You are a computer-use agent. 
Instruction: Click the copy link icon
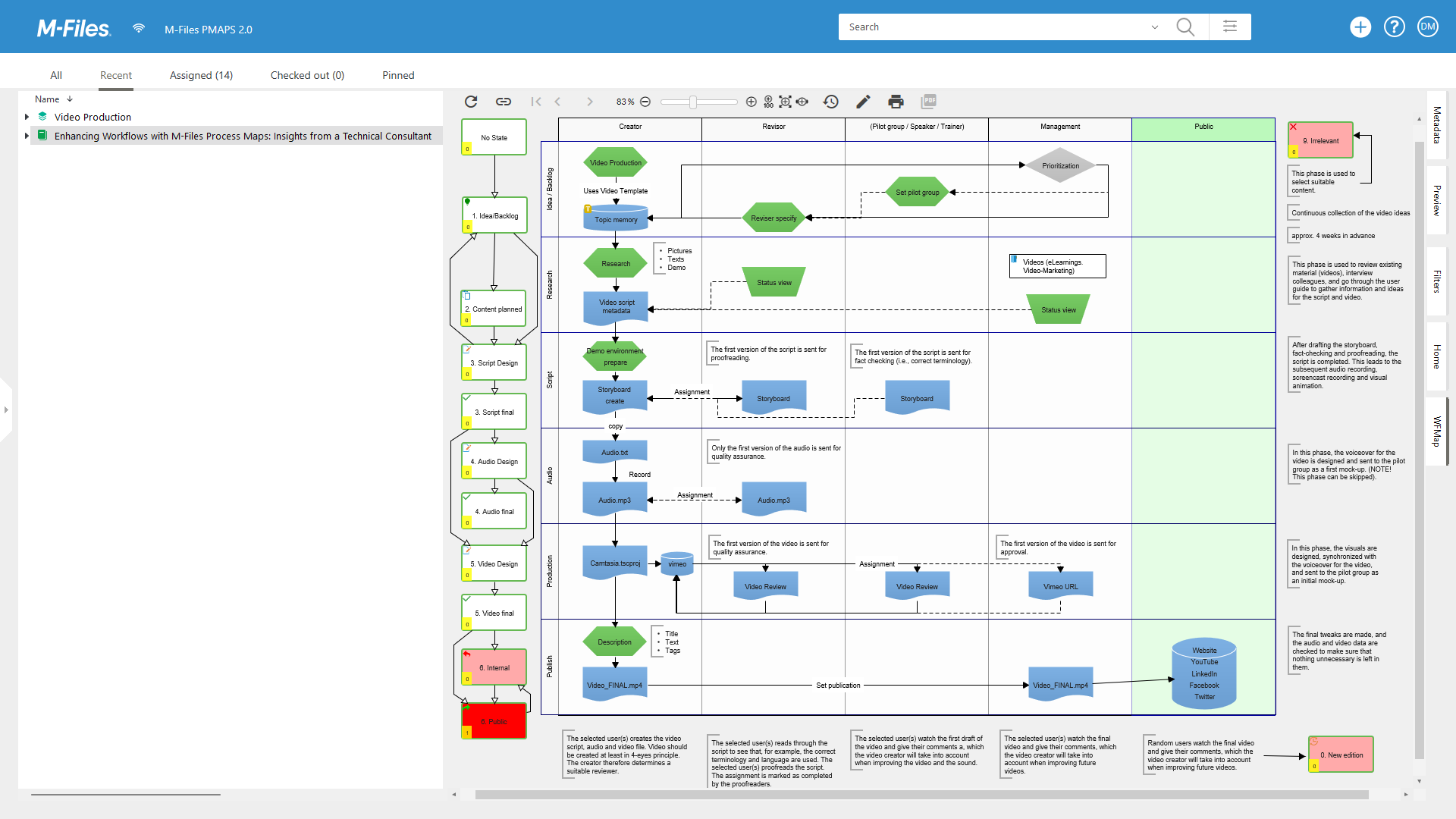click(504, 102)
